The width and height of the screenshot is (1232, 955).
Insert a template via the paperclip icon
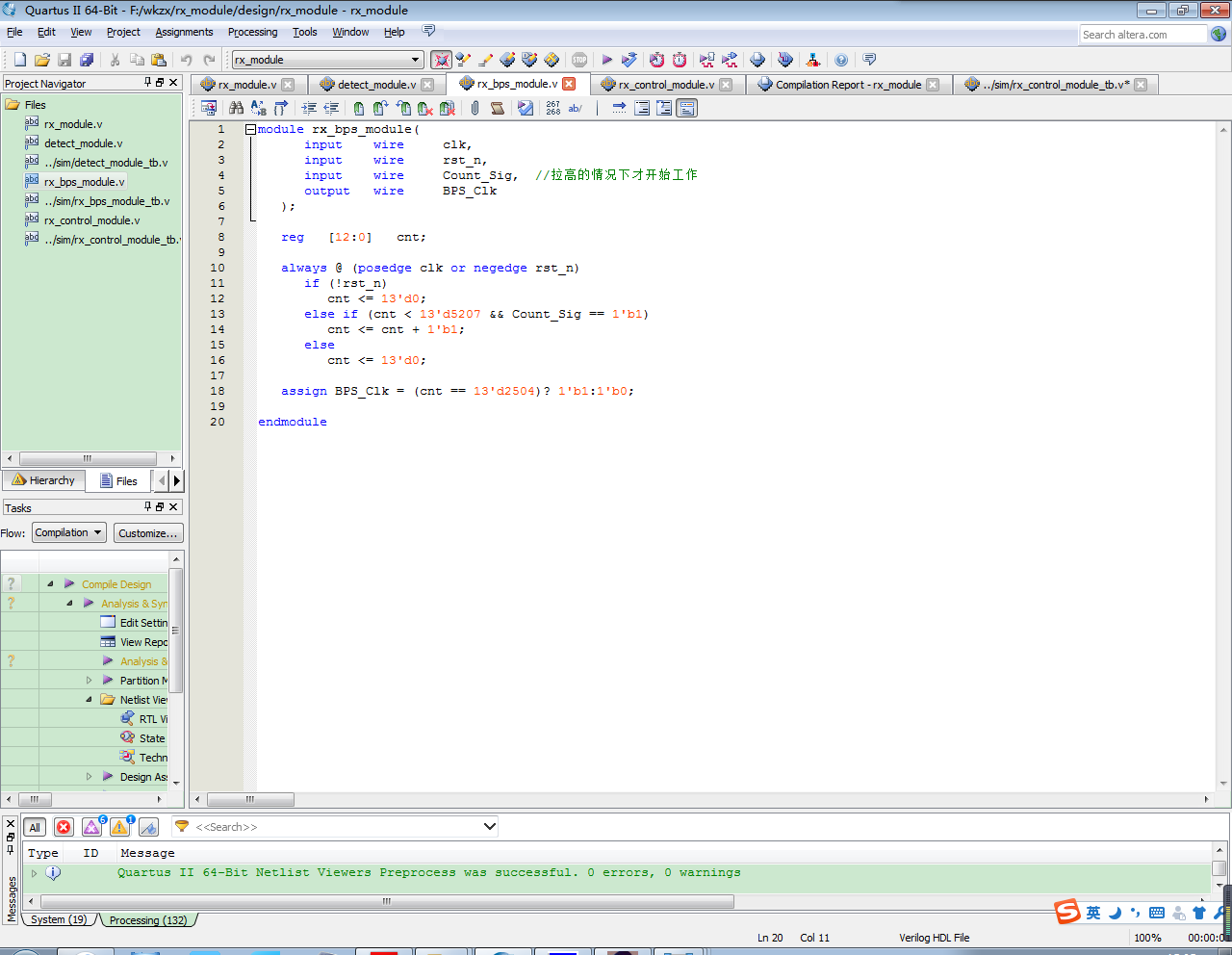[x=475, y=107]
